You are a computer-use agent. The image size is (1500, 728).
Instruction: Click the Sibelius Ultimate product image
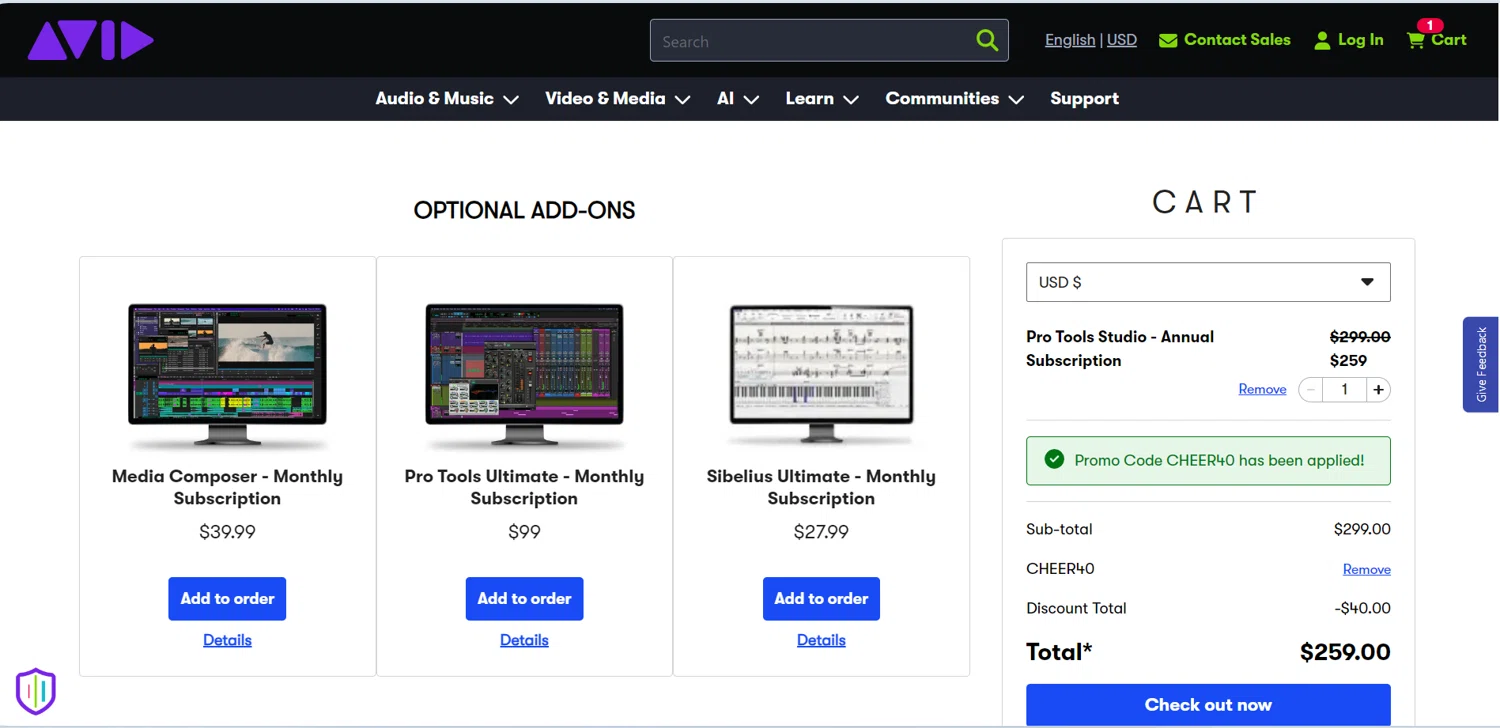(821, 375)
